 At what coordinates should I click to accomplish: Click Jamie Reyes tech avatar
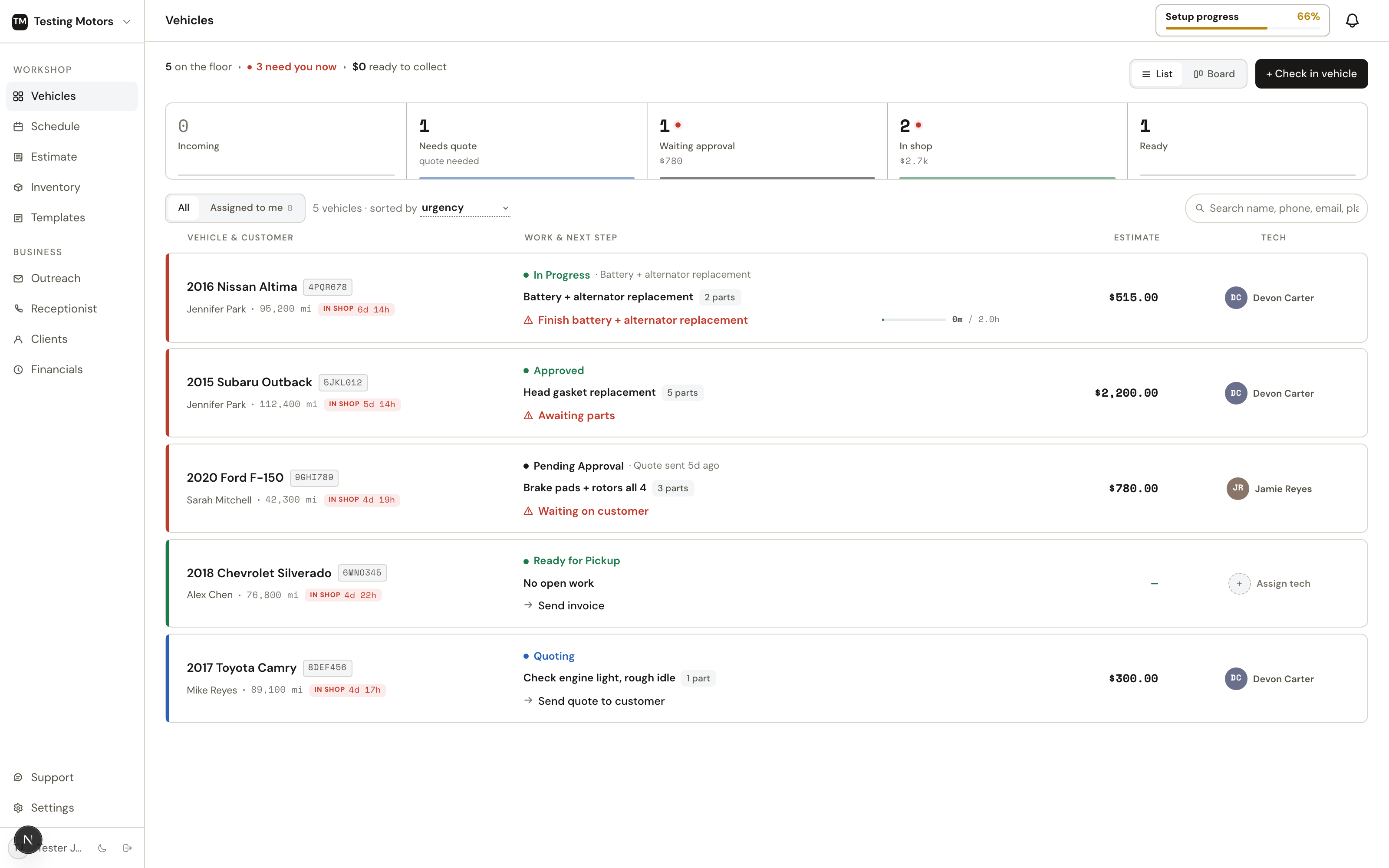(1238, 489)
